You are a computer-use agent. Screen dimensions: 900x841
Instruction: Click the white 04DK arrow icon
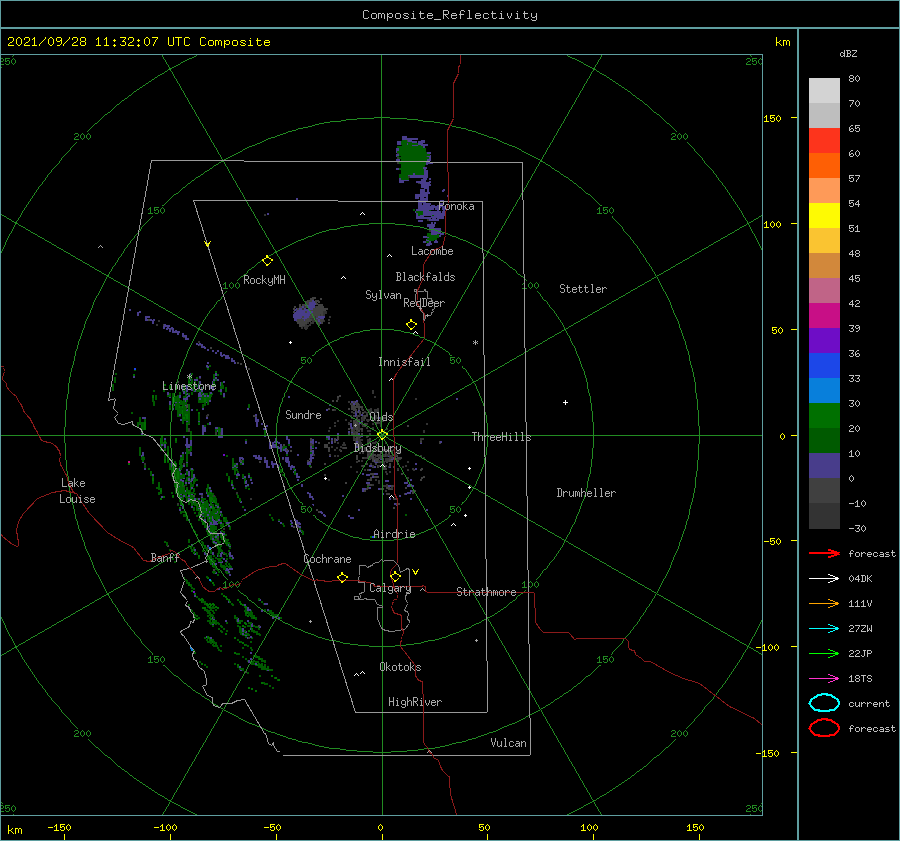pos(824,578)
